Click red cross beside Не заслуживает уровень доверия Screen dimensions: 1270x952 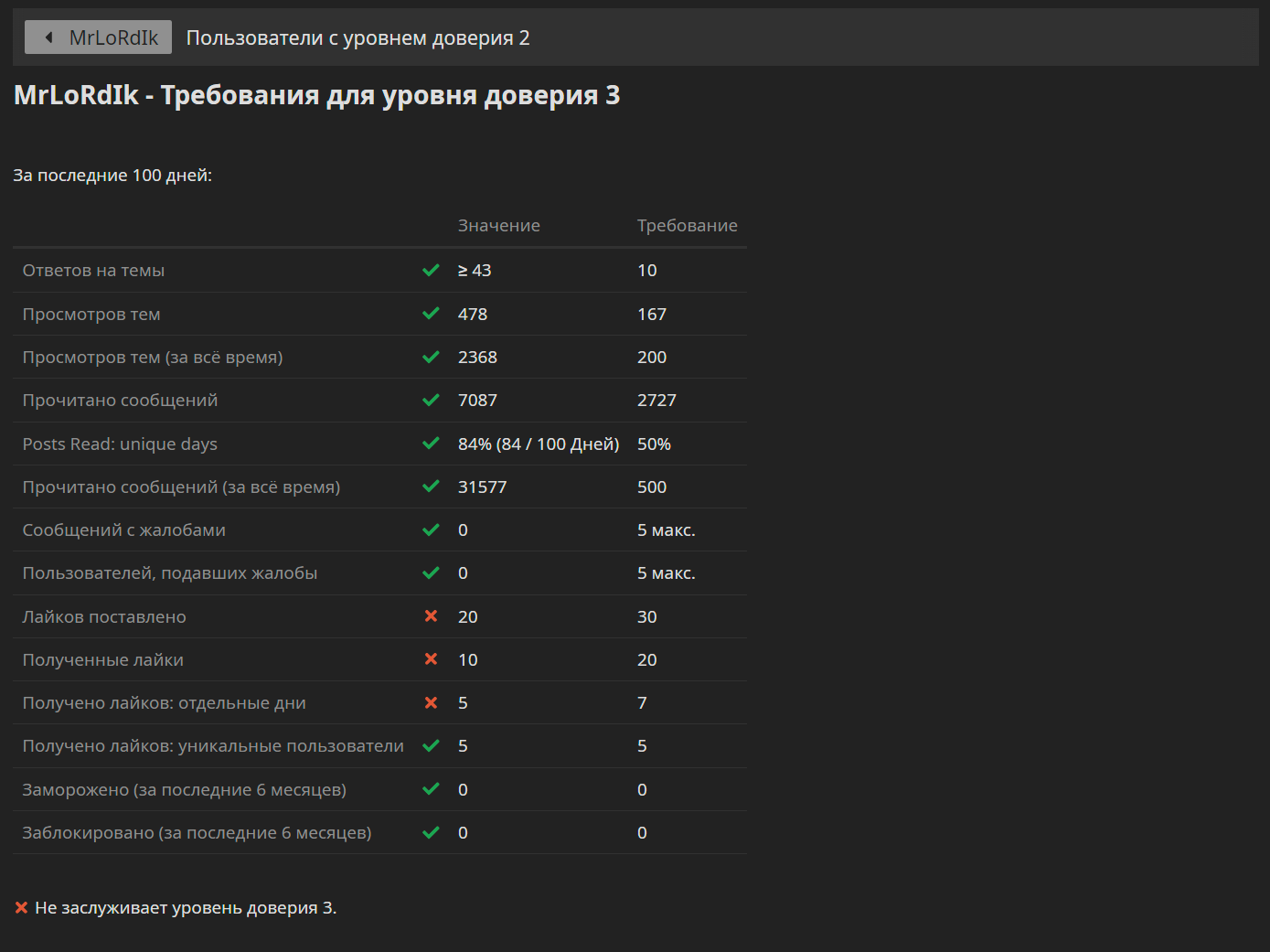[21, 908]
